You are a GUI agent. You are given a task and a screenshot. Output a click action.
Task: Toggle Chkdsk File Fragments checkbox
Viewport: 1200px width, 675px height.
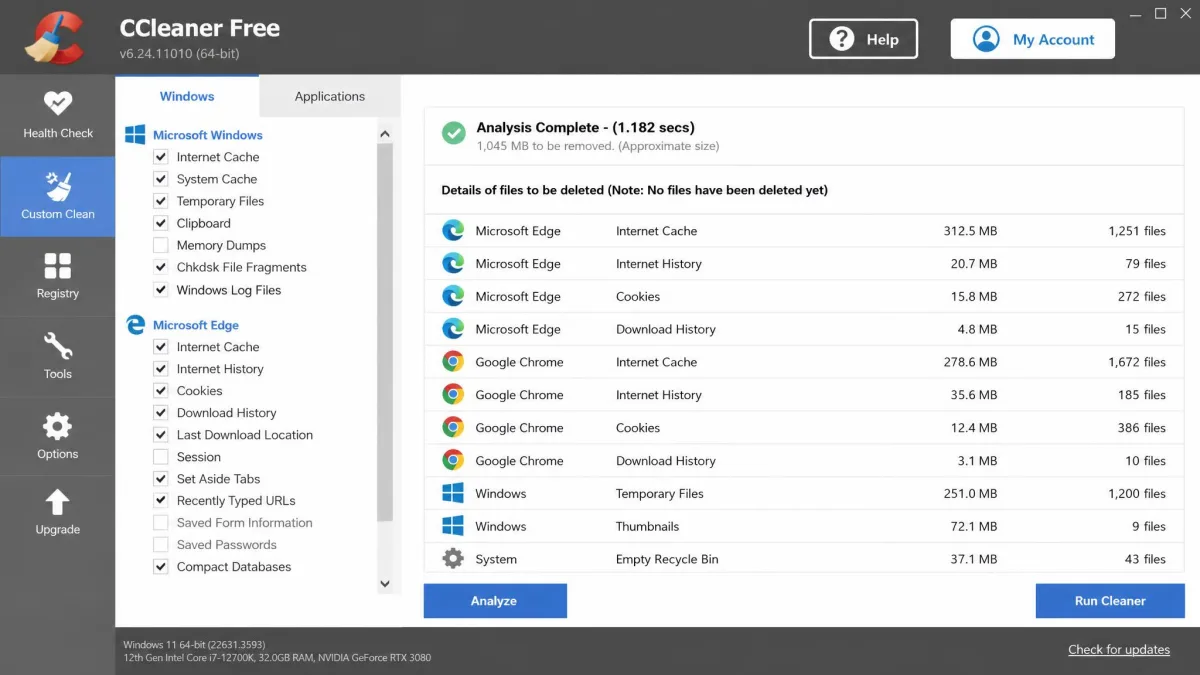coord(160,267)
